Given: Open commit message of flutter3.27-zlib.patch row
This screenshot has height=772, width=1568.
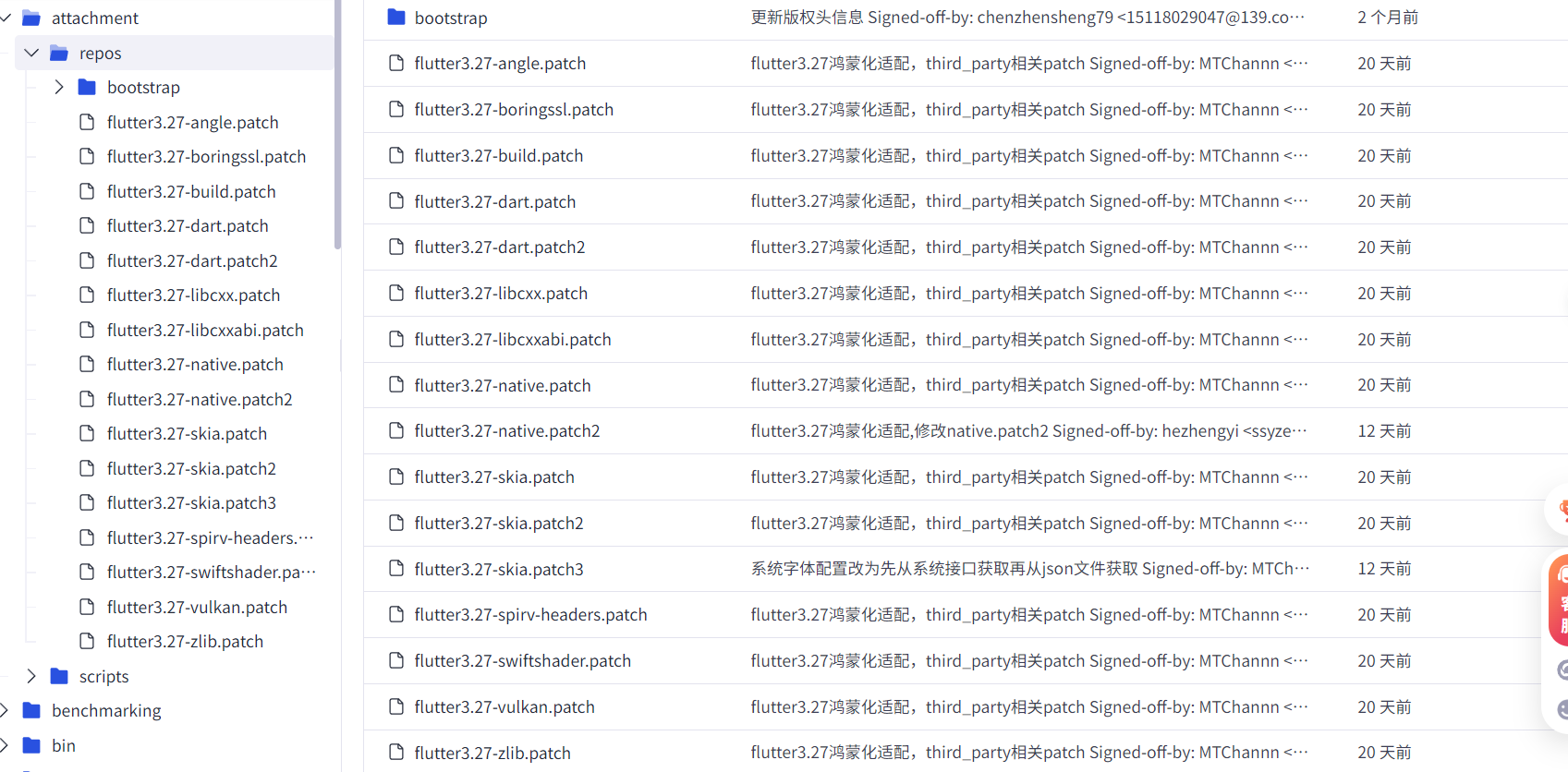Looking at the screenshot, I should (1028, 753).
